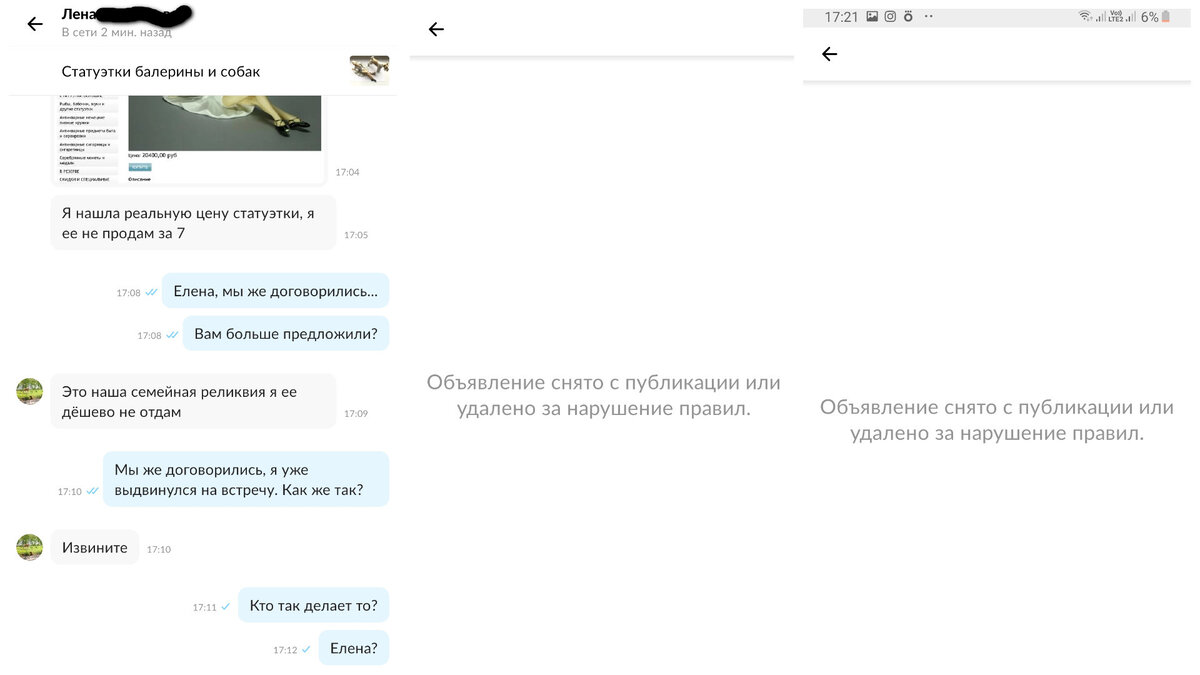Tap removed-listing notice in the middle screen
Viewport: 1200px width, 675px height.
603,395
